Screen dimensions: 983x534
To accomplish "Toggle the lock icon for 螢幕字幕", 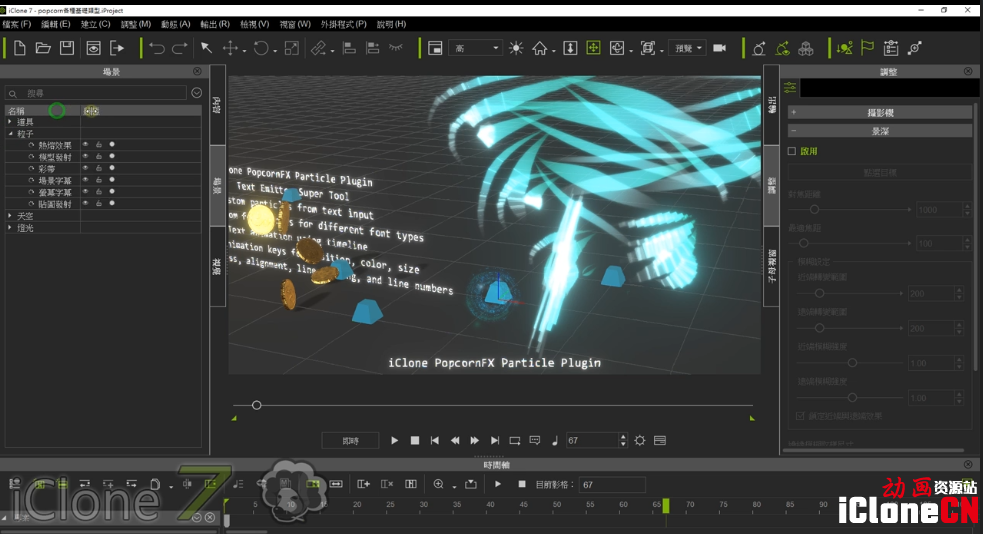I will tap(98, 192).
